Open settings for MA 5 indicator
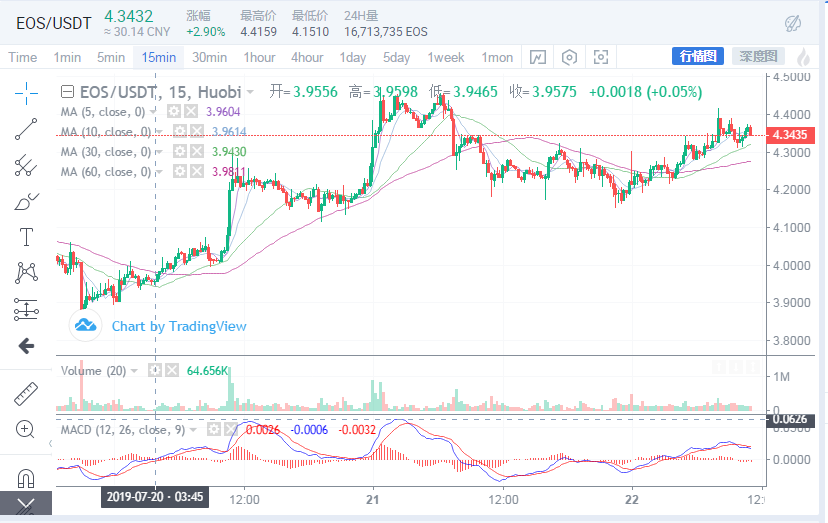828x523 pixels. tap(174, 111)
